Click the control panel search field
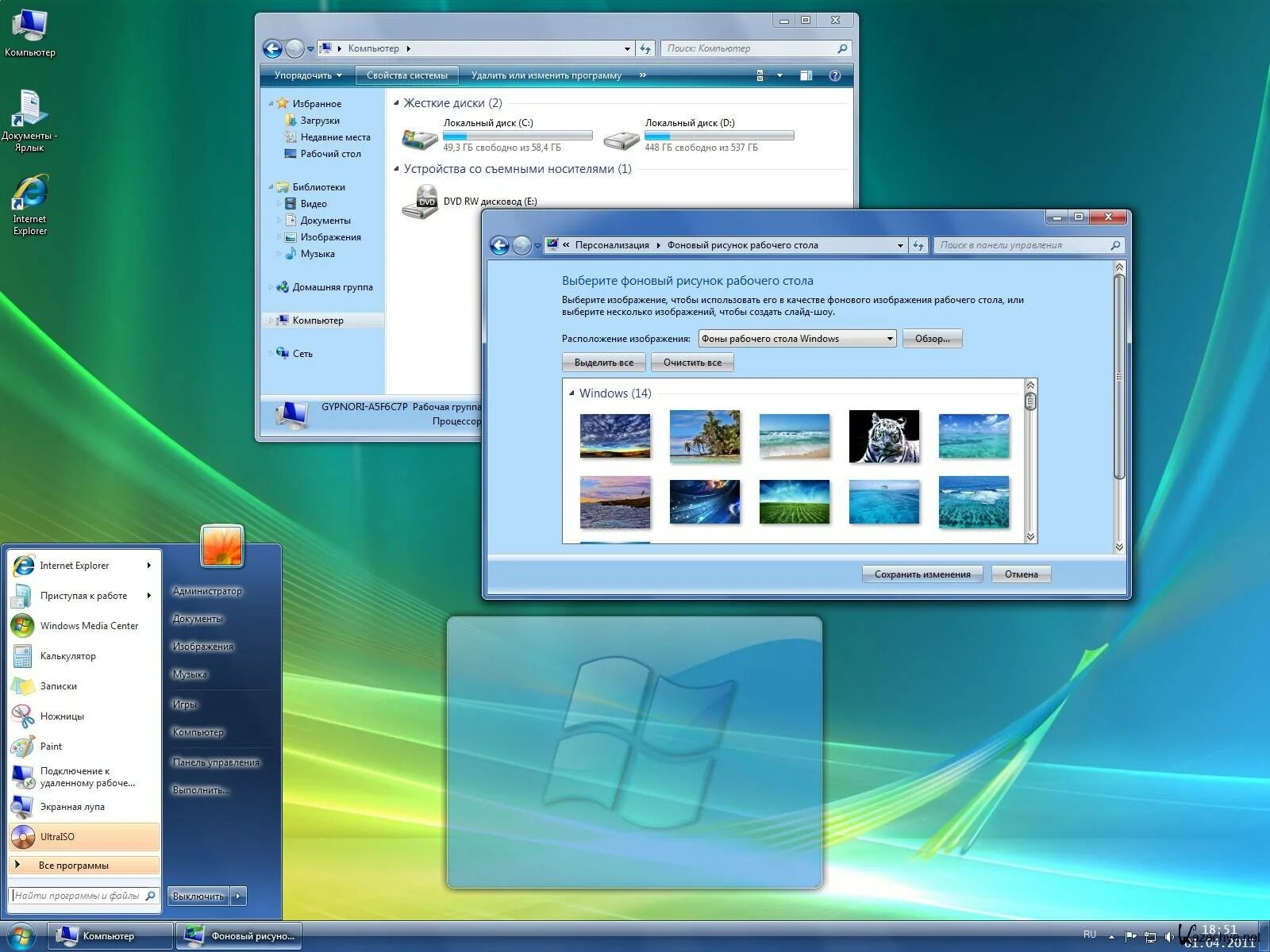The height and width of the screenshot is (952, 1270). (1029, 245)
